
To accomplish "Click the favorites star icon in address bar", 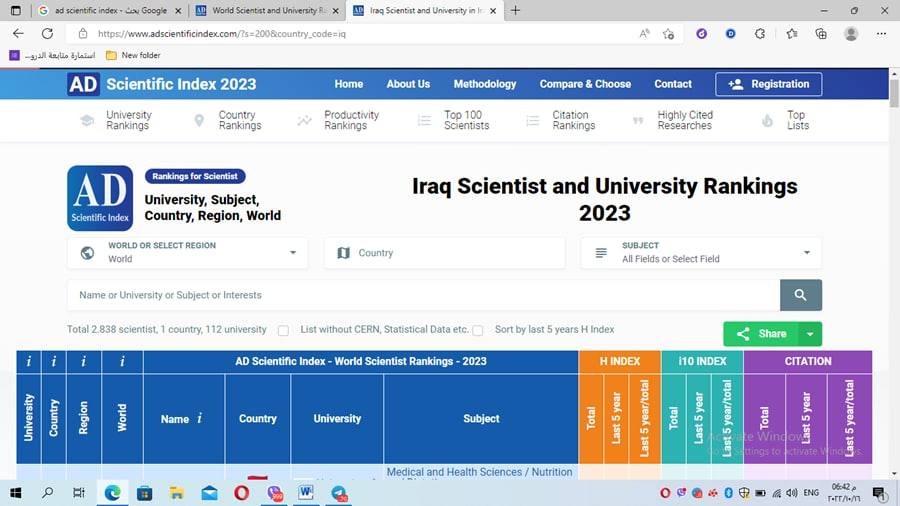I will (668, 33).
